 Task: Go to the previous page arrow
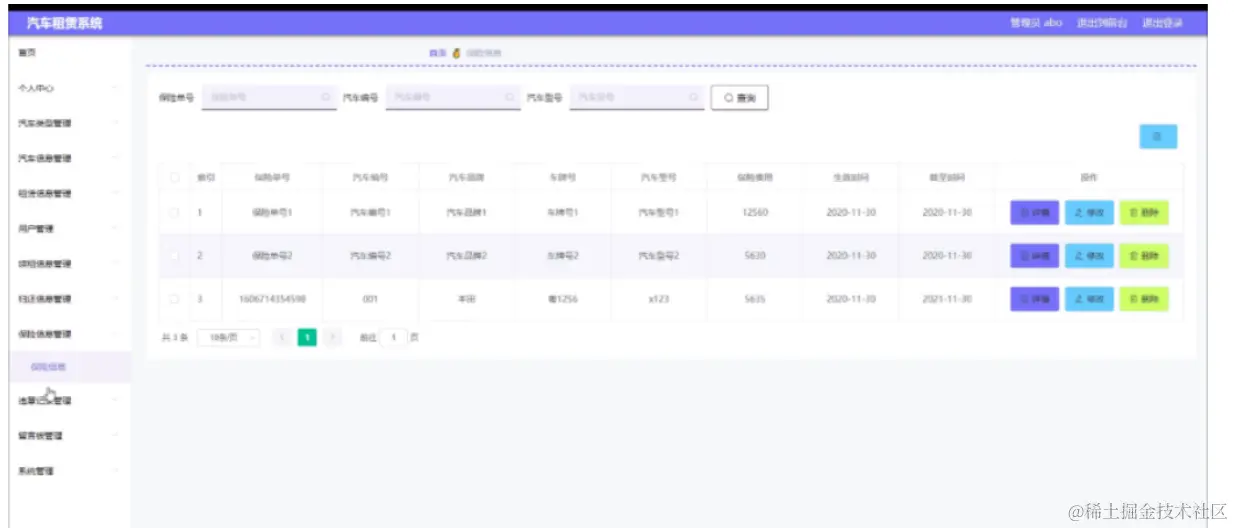(282, 338)
